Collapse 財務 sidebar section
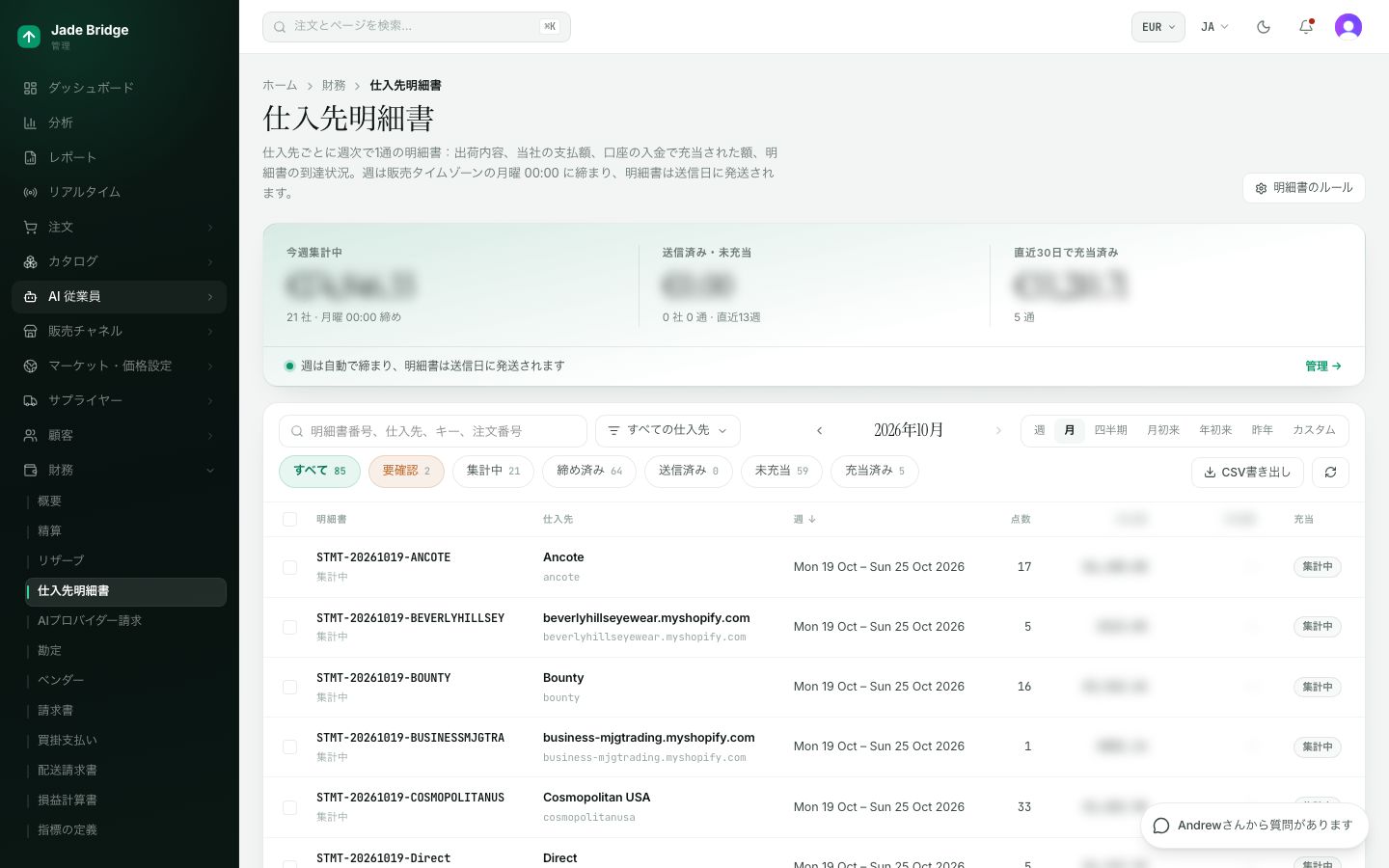1389x868 pixels. (x=120, y=470)
